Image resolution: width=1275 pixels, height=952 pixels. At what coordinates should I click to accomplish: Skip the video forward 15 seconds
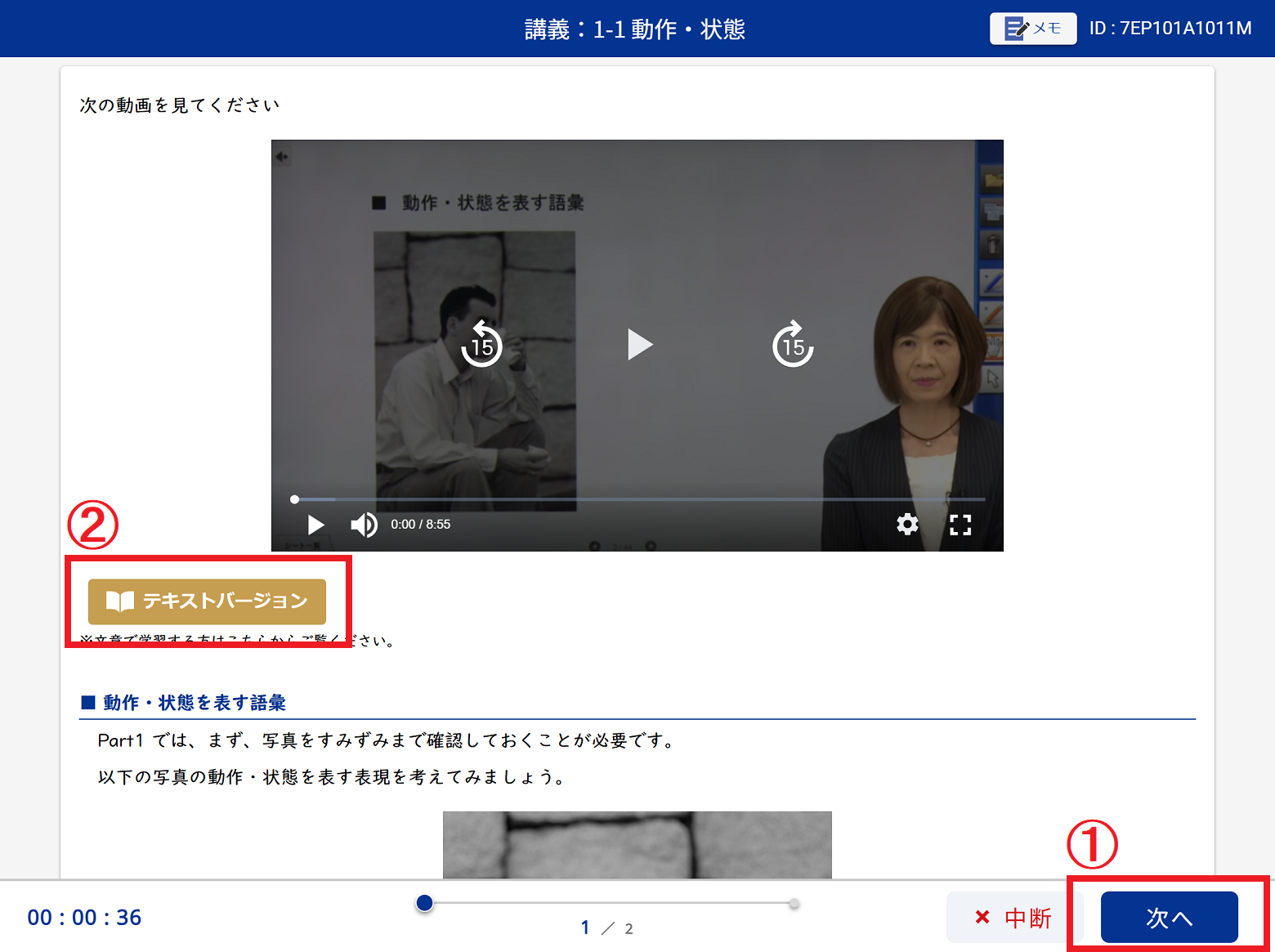click(x=792, y=344)
